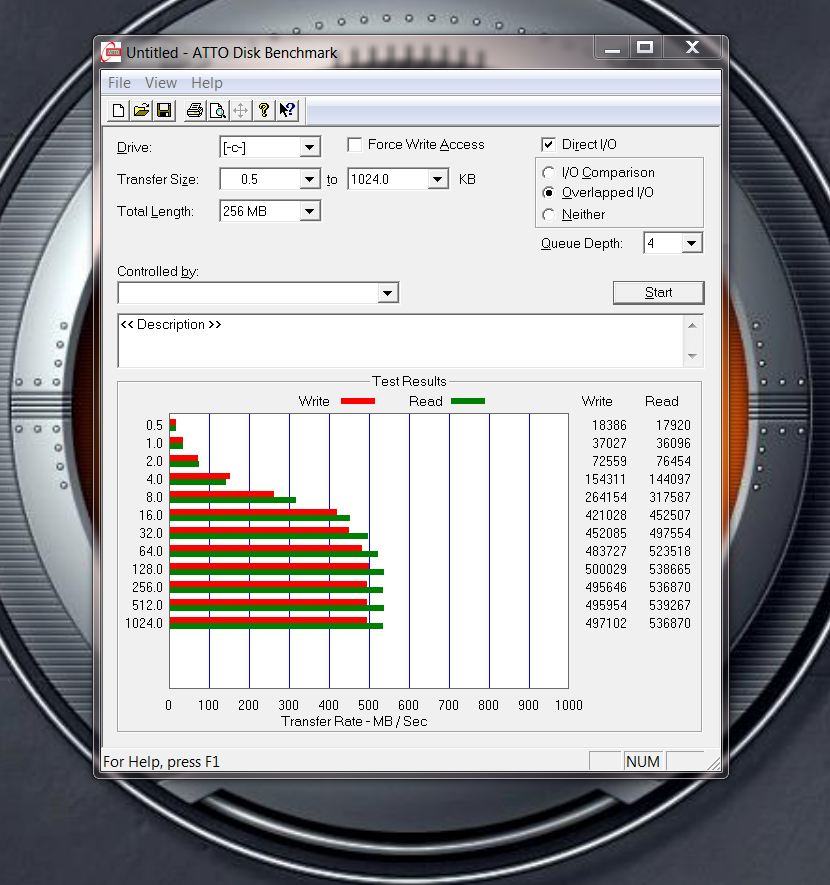Click the read value 539267
The image size is (830, 885).
click(670, 606)
